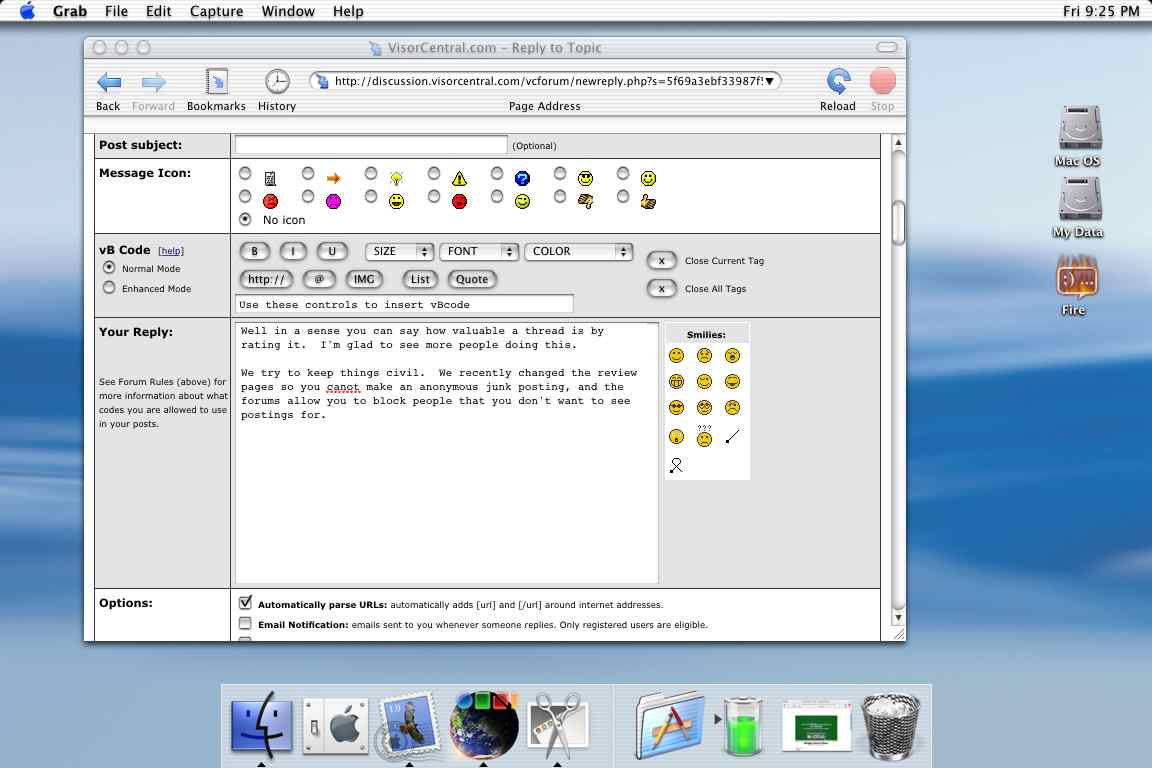Open the COLOR dropdown menu
This screenshot has width=1152, height=768.
point(578,252)
